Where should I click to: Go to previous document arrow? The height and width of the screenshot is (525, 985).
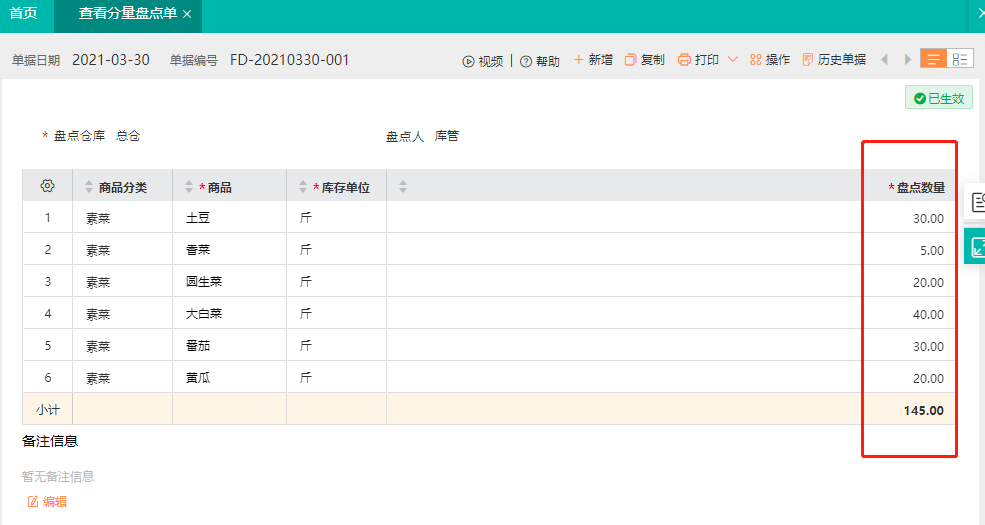[x=884, y=60]
